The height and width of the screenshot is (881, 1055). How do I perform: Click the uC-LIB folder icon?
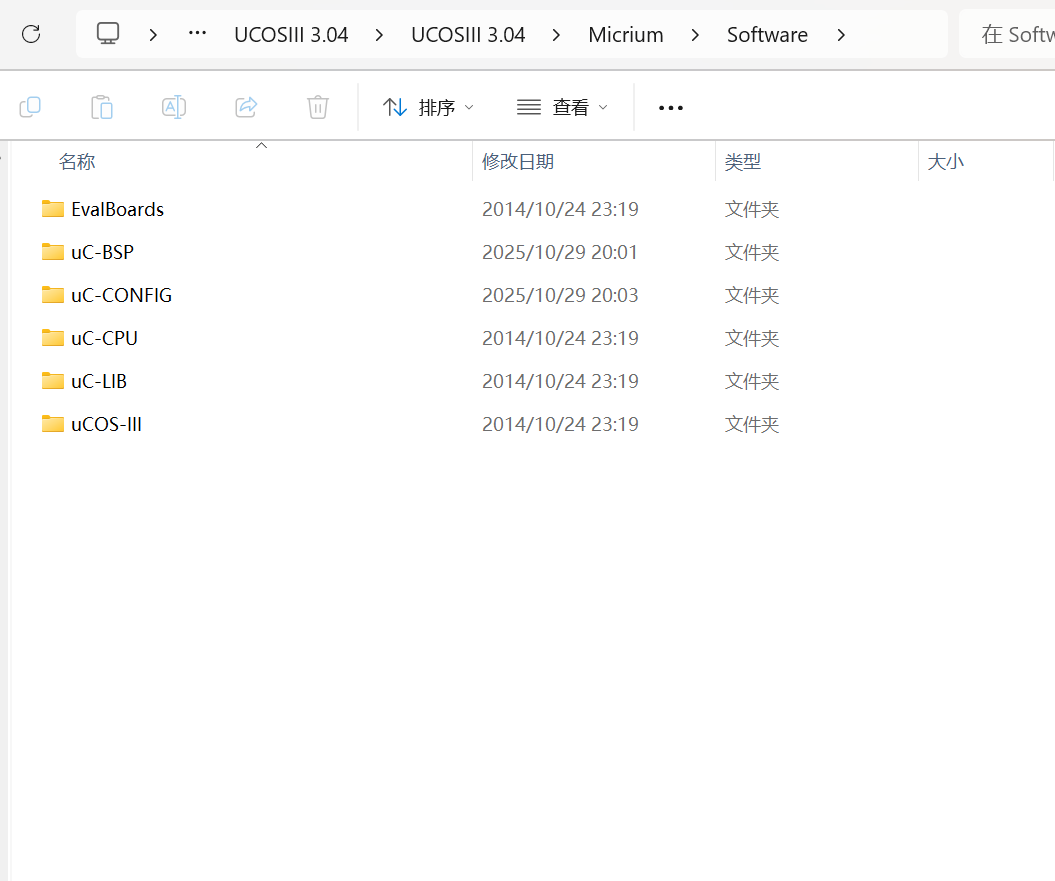click(52, 381)
